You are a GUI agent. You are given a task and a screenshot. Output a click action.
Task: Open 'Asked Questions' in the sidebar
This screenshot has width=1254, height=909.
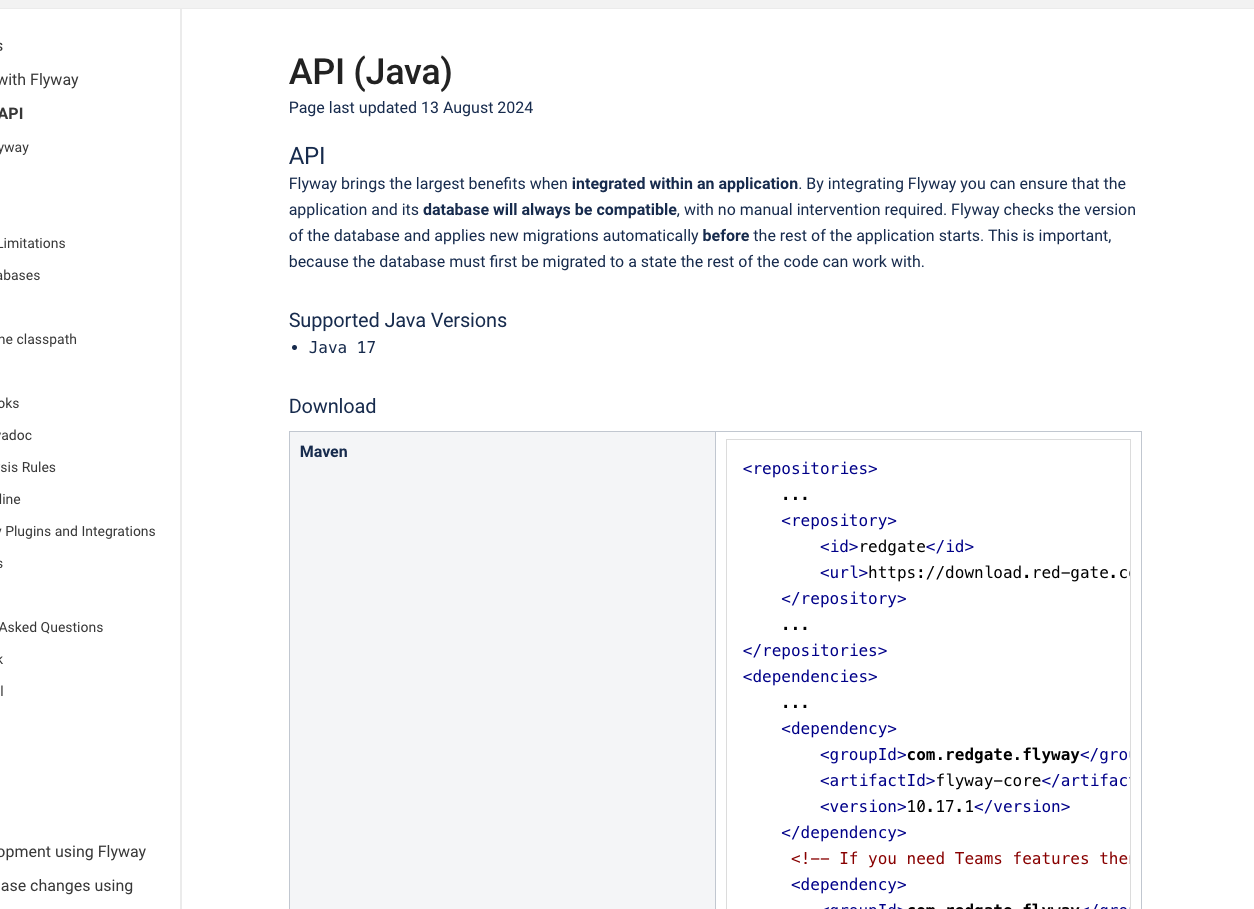coord(51,627)
